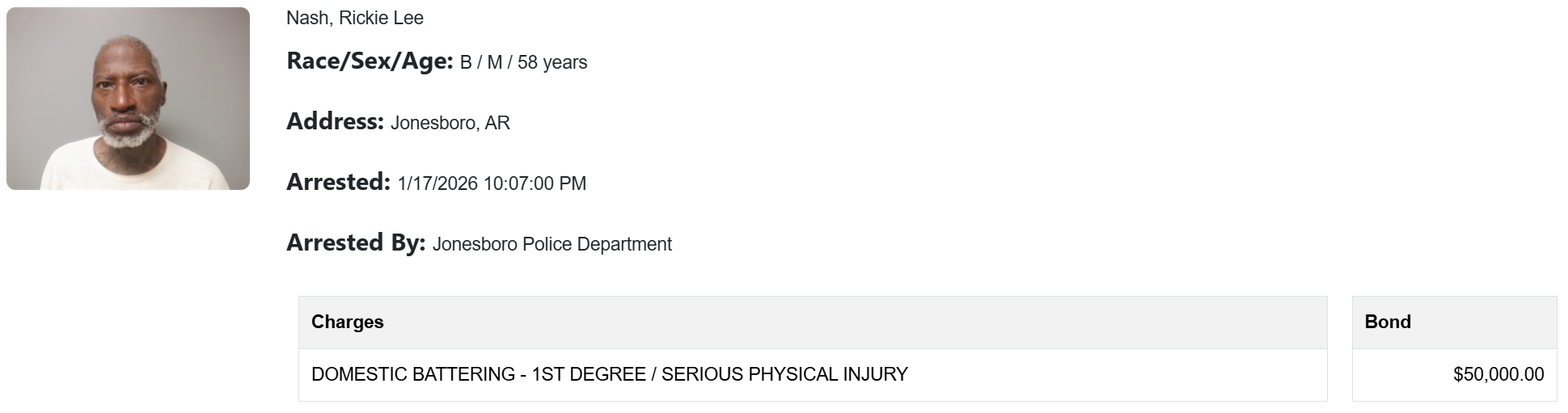Select the Jonesboro, AR address value
This screenshot has width=1568, height=413.
pyautogui.click(x=450, y=124)
